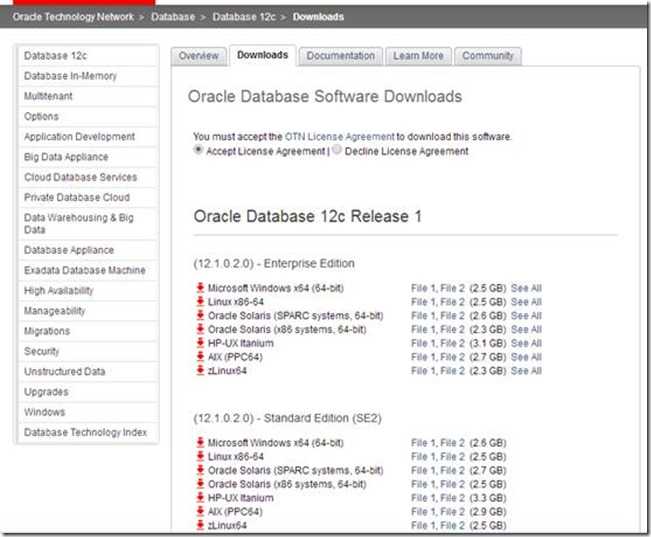Open Upgrades sidebar item
The width and height of the screenshot is (651, 537).
pos(88,392)
